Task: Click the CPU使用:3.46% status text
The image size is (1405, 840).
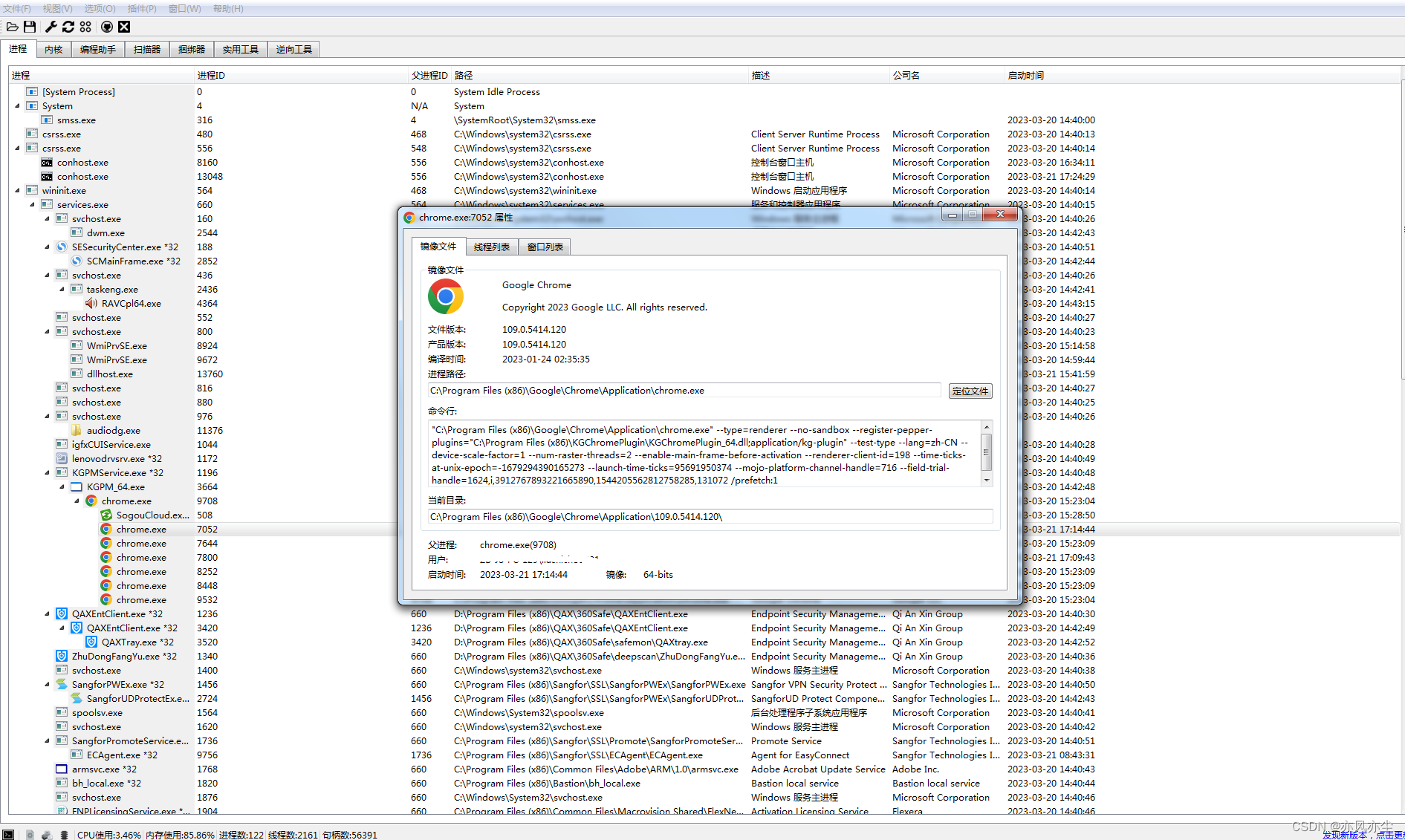Action: (108, 835)
